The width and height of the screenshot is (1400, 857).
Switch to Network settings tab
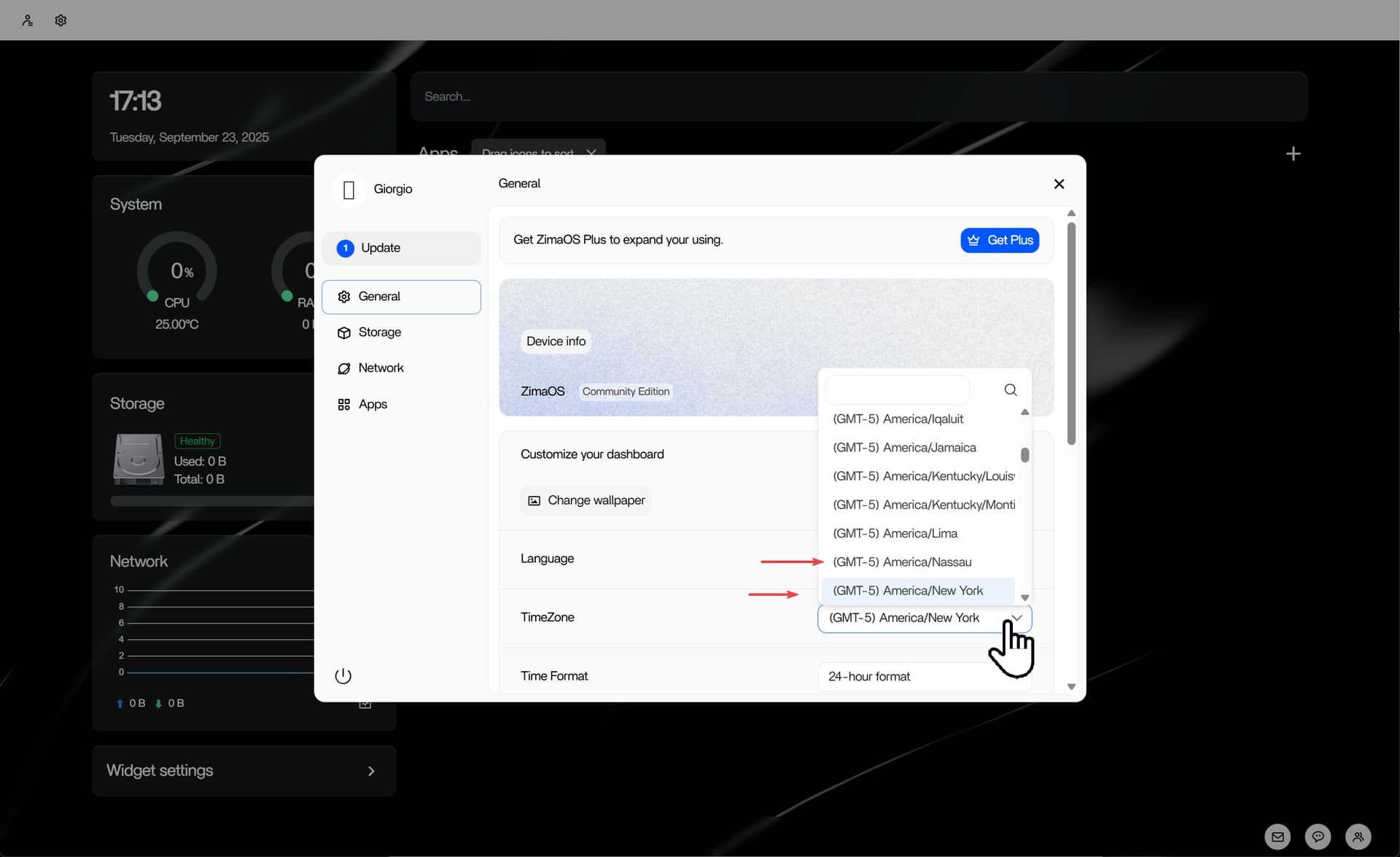pyautogui.click(x=381, y=368)
